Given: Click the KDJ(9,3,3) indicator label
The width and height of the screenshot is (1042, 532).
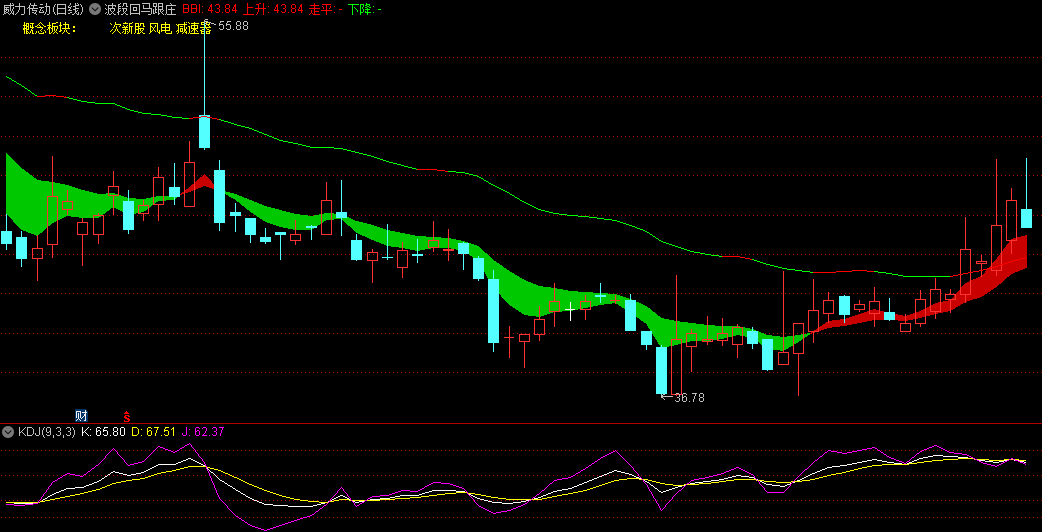Looking at the screenshot, I should 47,432.
